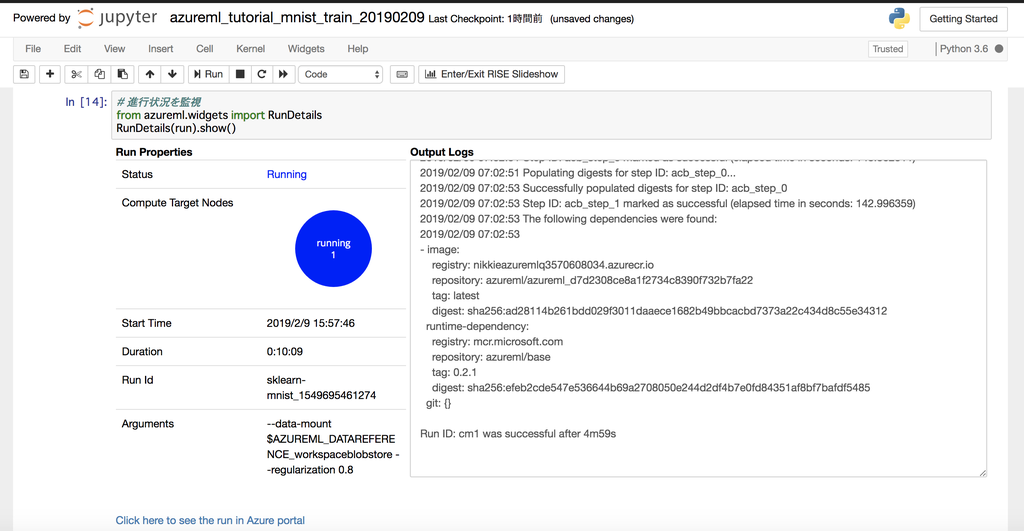Click the 'Compute Target Nodes' label
Screen dimensions: 1024x531
point(177,203)
